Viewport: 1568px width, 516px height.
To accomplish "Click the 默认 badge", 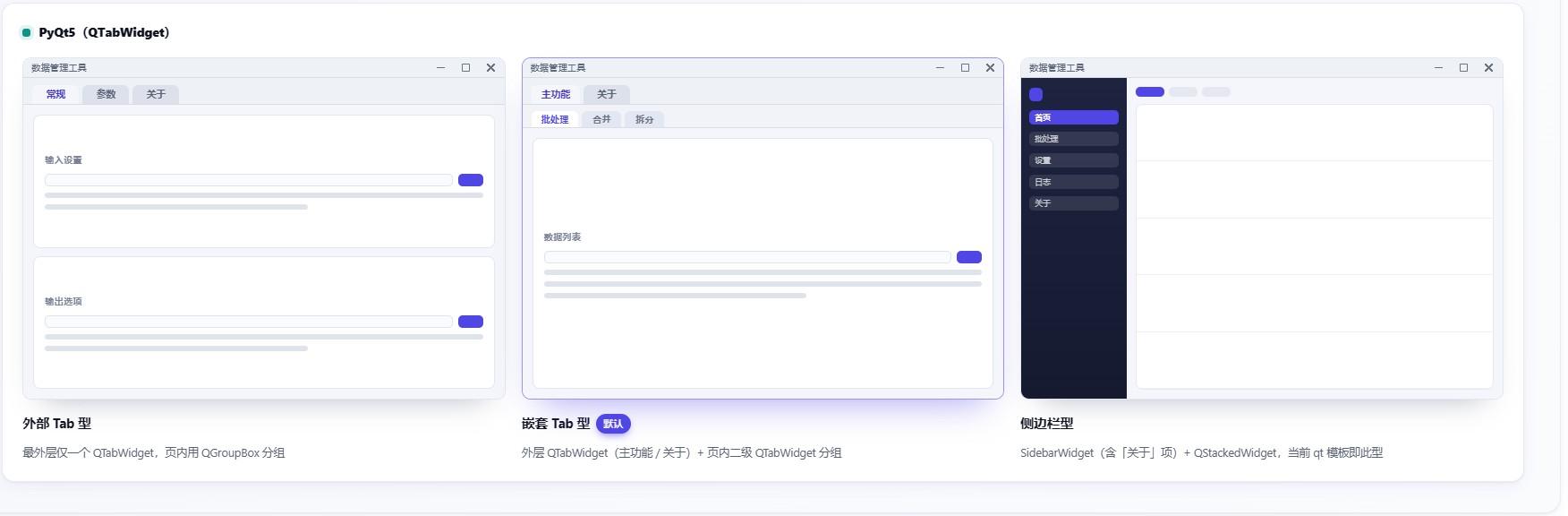I will pyautogui.click(x=613, y=424).
